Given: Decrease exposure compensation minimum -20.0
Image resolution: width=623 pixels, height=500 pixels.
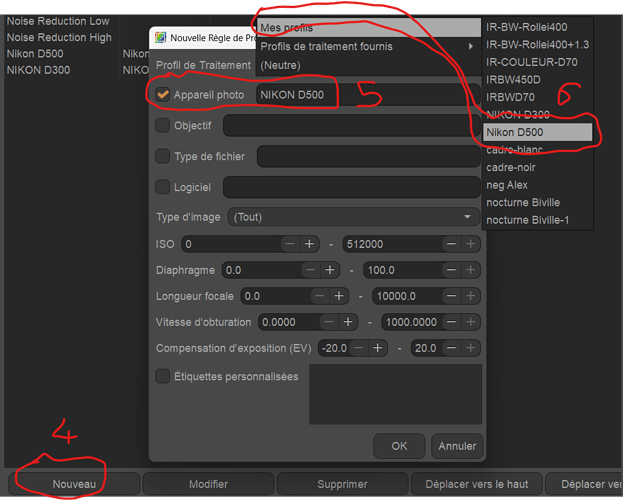Looking at the screenshot, I should tap(358, 348).
